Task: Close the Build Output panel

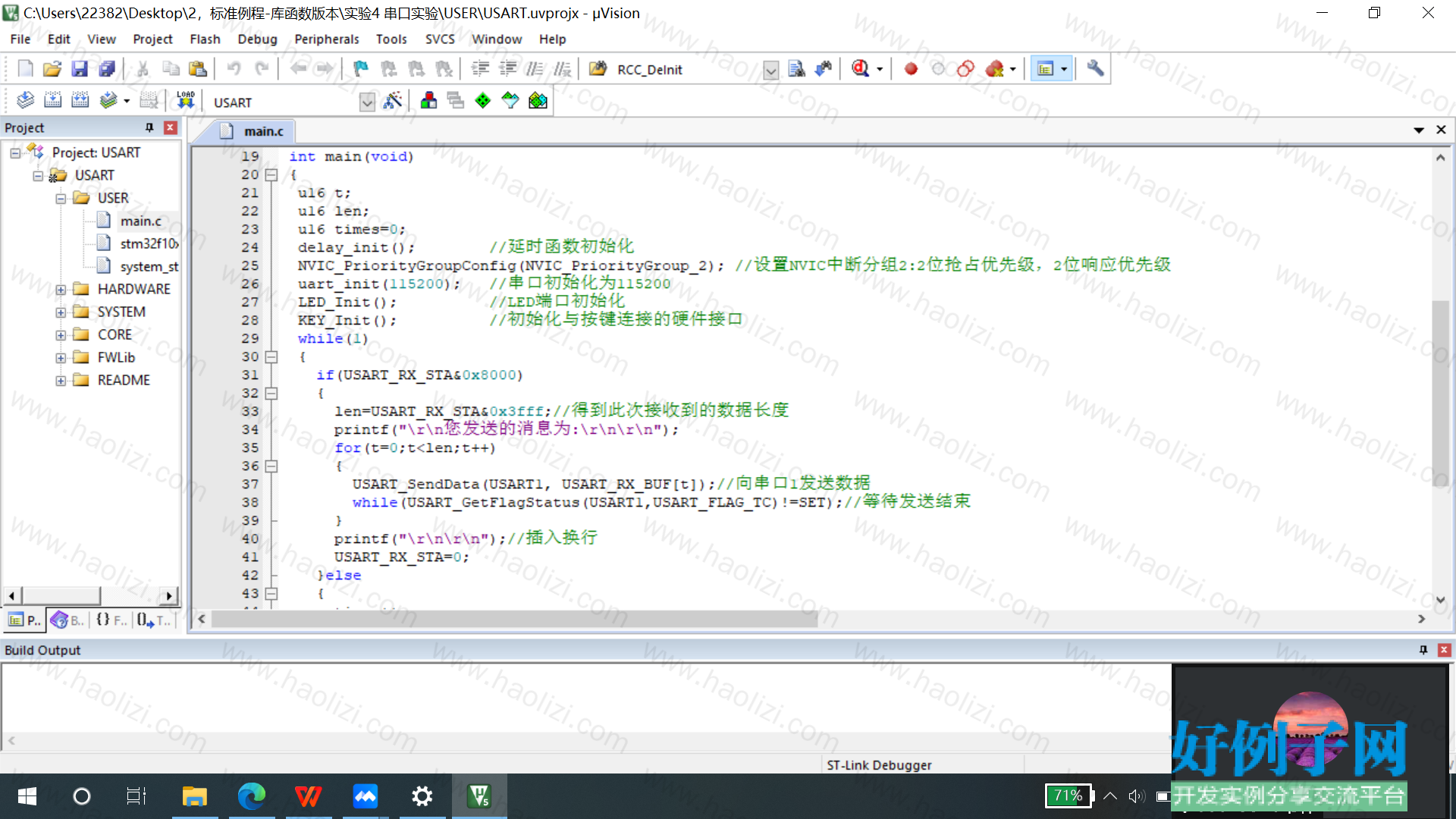Action: coord(1444,650)
